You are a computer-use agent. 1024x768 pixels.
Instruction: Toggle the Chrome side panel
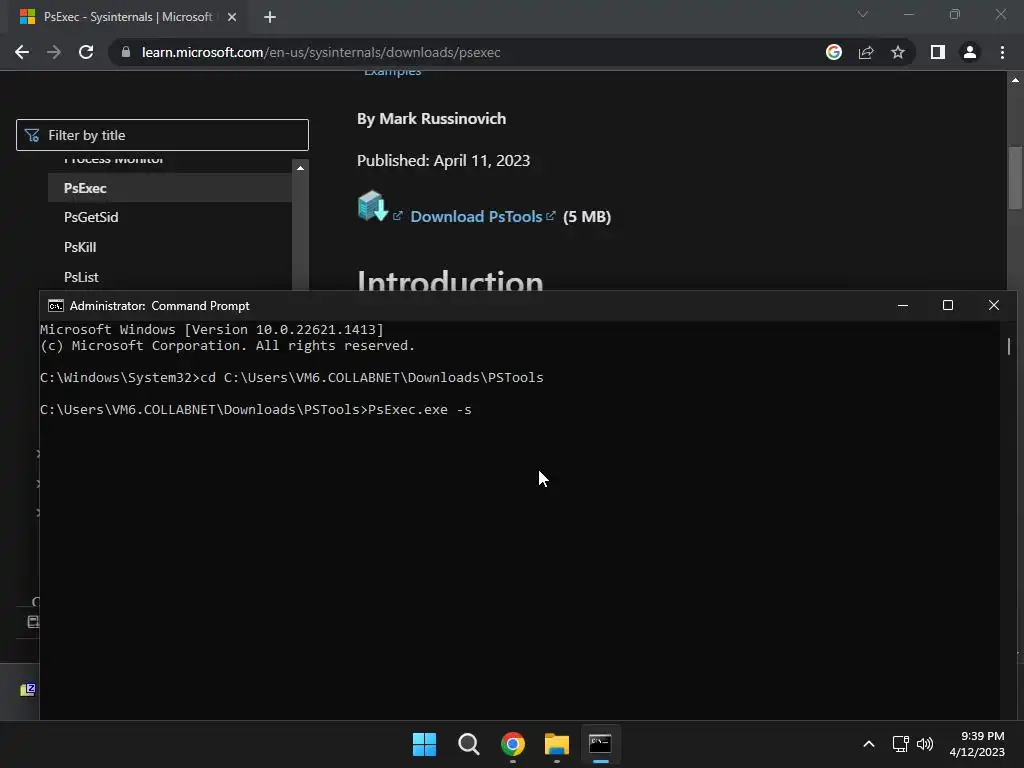[x=938, y=52]
